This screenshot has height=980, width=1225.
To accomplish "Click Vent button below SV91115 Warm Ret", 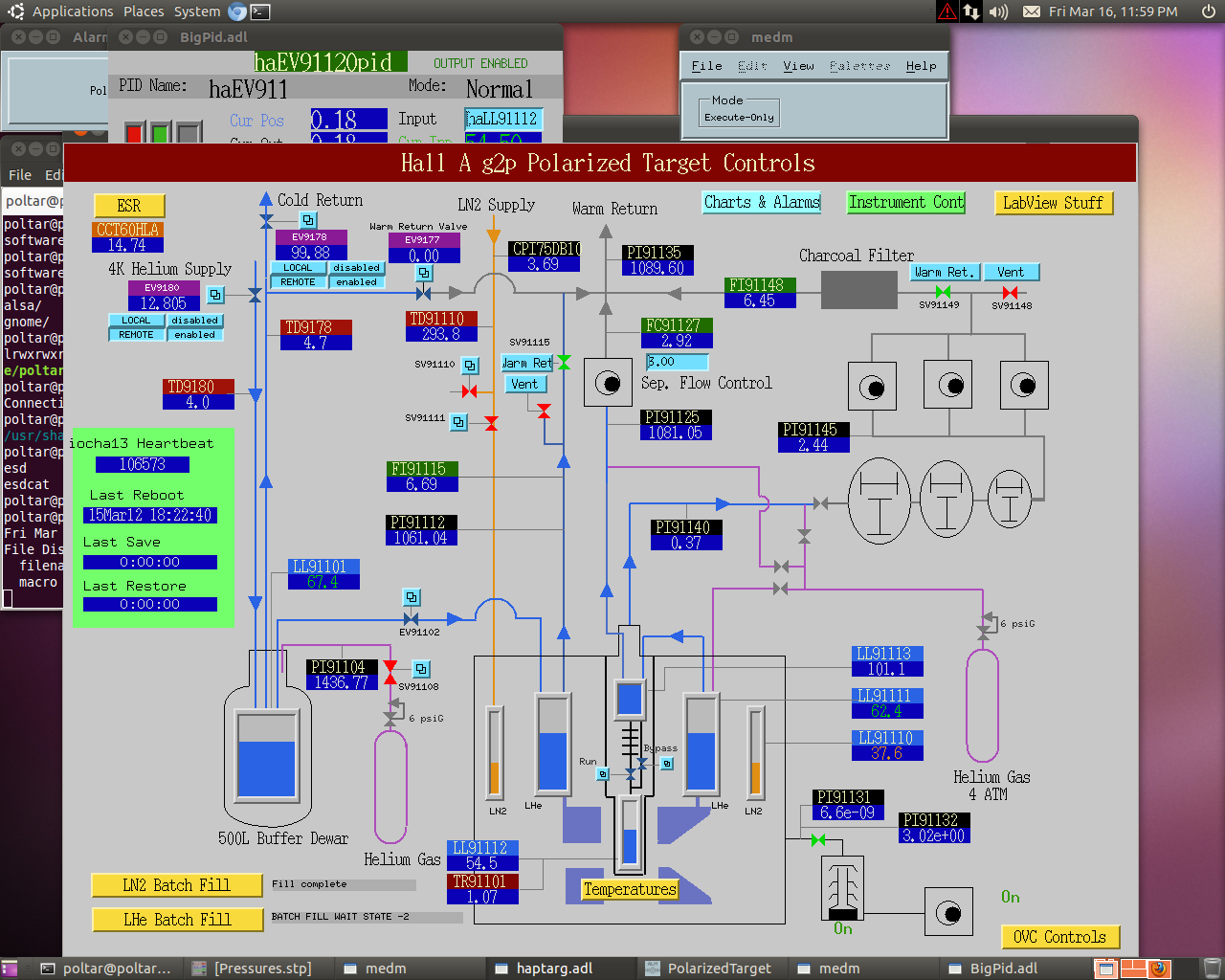I will [524, 384].
